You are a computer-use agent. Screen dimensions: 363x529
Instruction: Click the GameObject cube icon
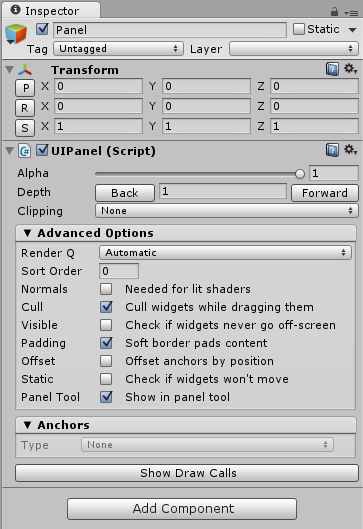[x=16, y=34]
